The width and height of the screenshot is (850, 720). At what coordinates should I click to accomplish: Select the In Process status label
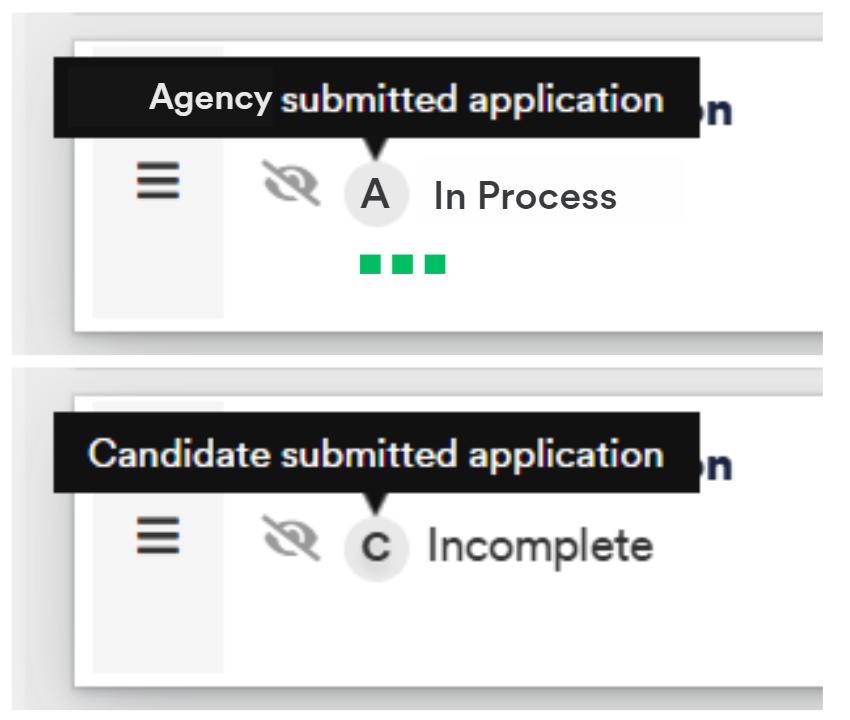[x=525, y=196]
